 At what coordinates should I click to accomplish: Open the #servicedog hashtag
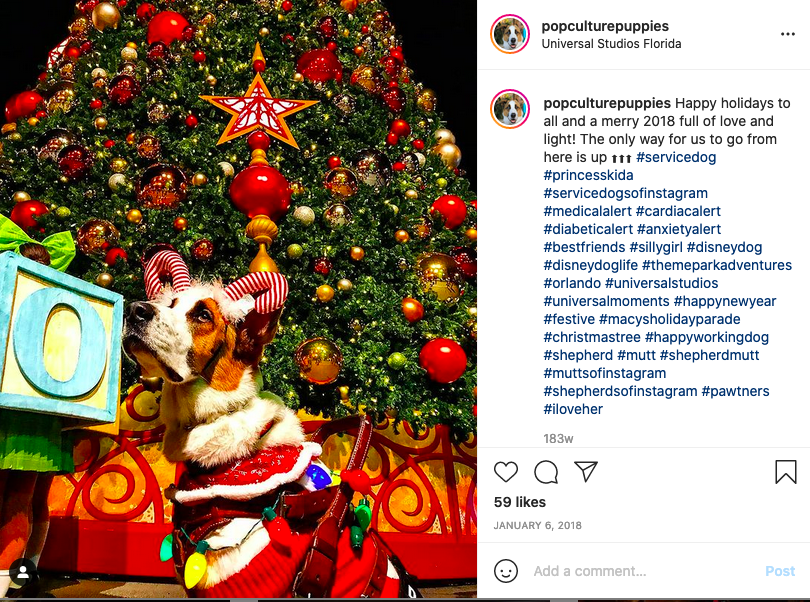coord(676,157)
